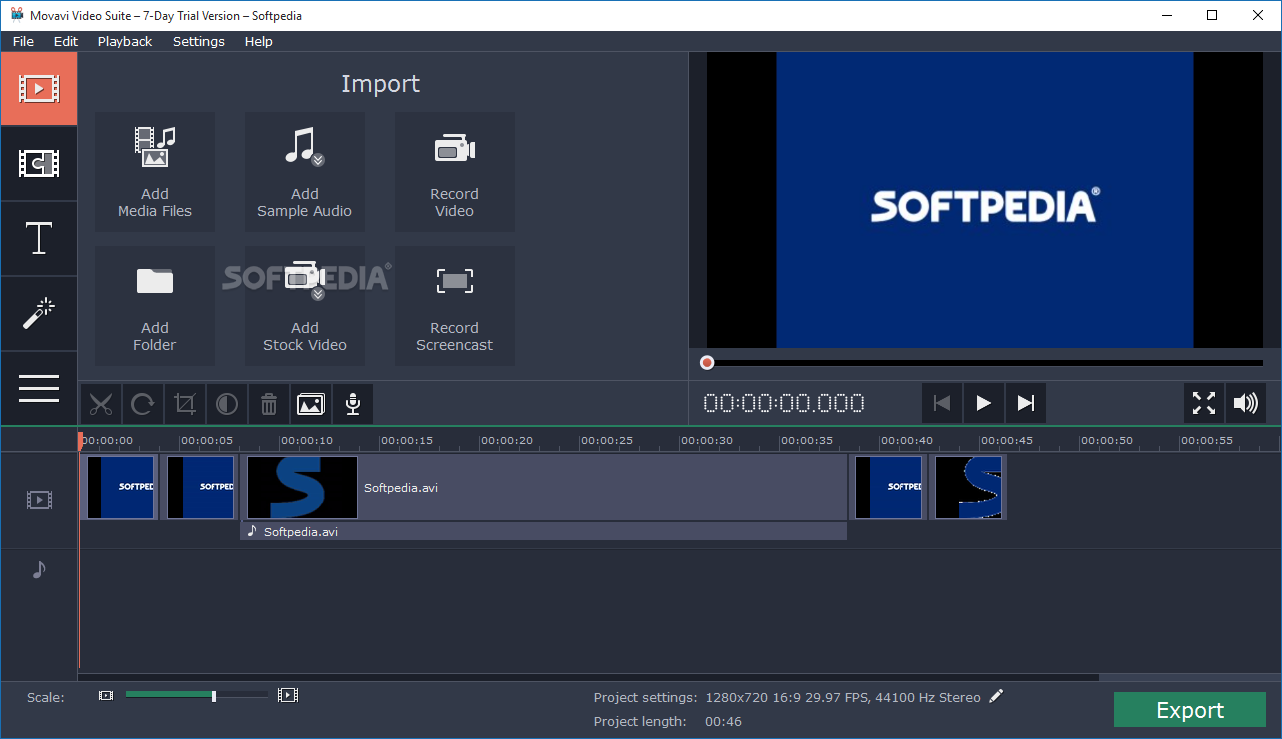Open the File menu
1282x739 pixels.
23,41
